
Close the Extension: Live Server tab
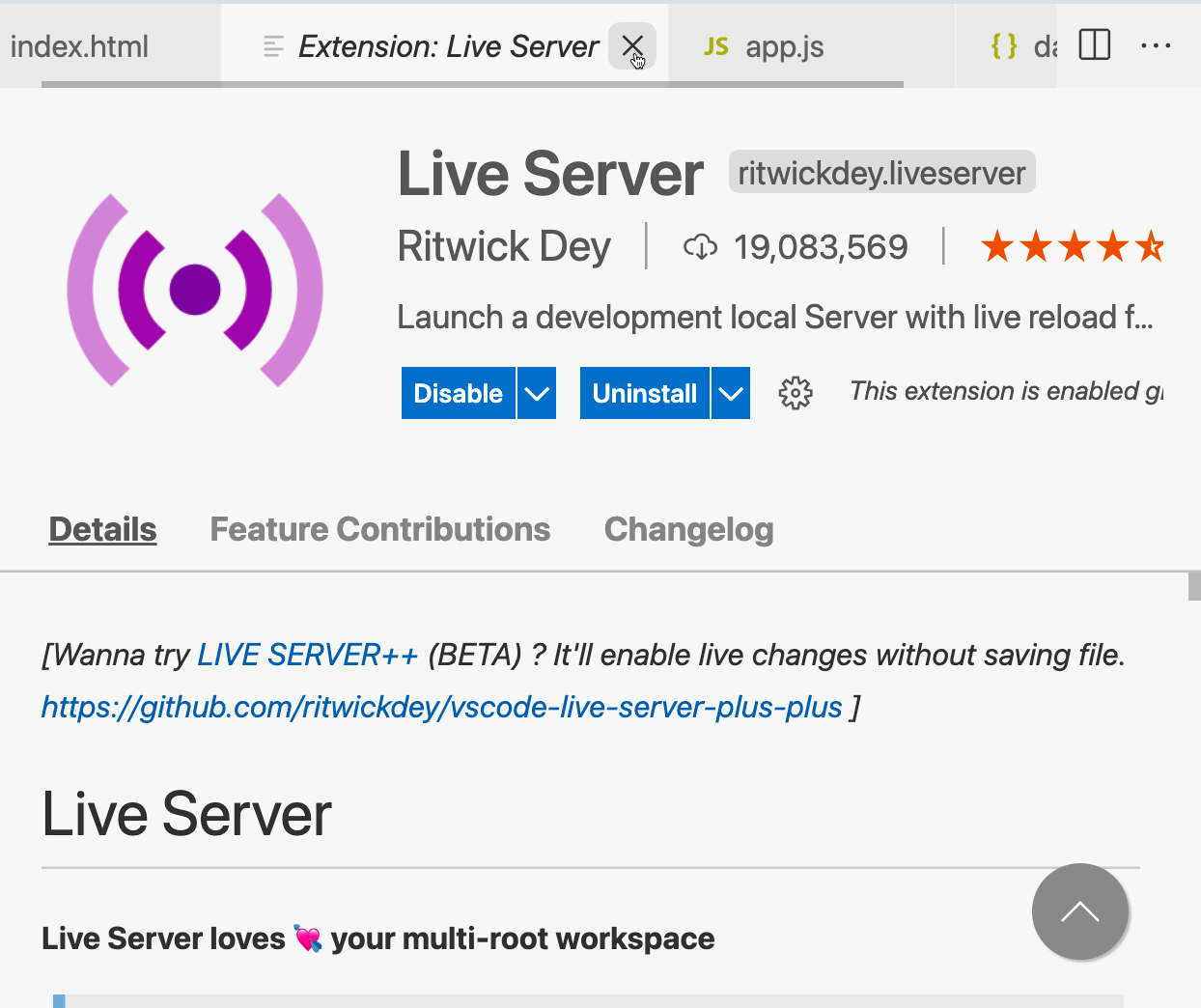pos(632,46)
